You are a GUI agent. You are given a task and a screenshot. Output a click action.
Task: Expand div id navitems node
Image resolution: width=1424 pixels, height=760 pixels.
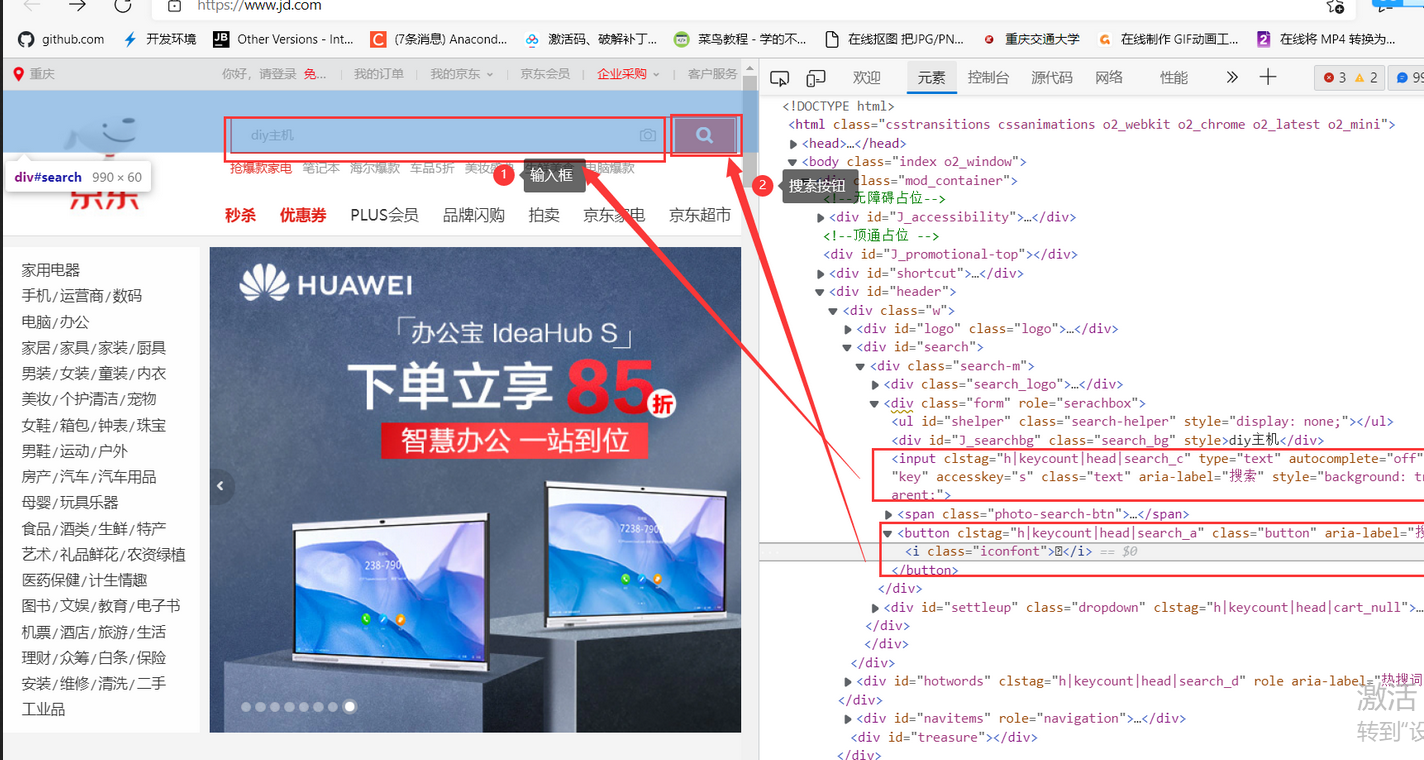click(848, 718)
